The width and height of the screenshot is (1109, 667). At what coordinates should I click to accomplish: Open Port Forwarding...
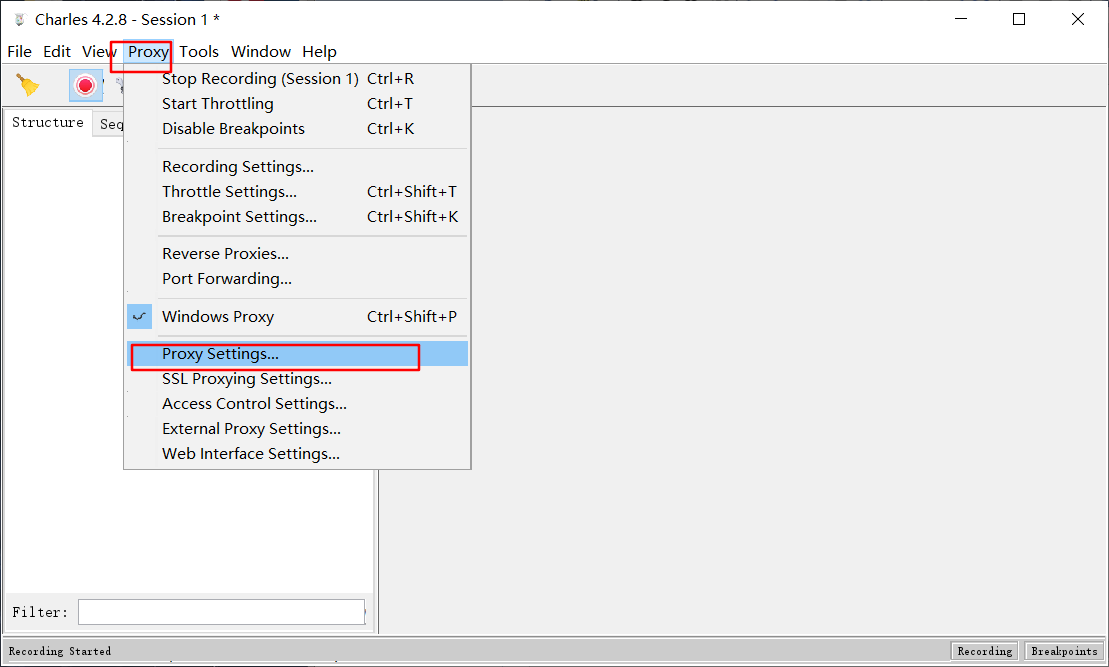[297, 279]
